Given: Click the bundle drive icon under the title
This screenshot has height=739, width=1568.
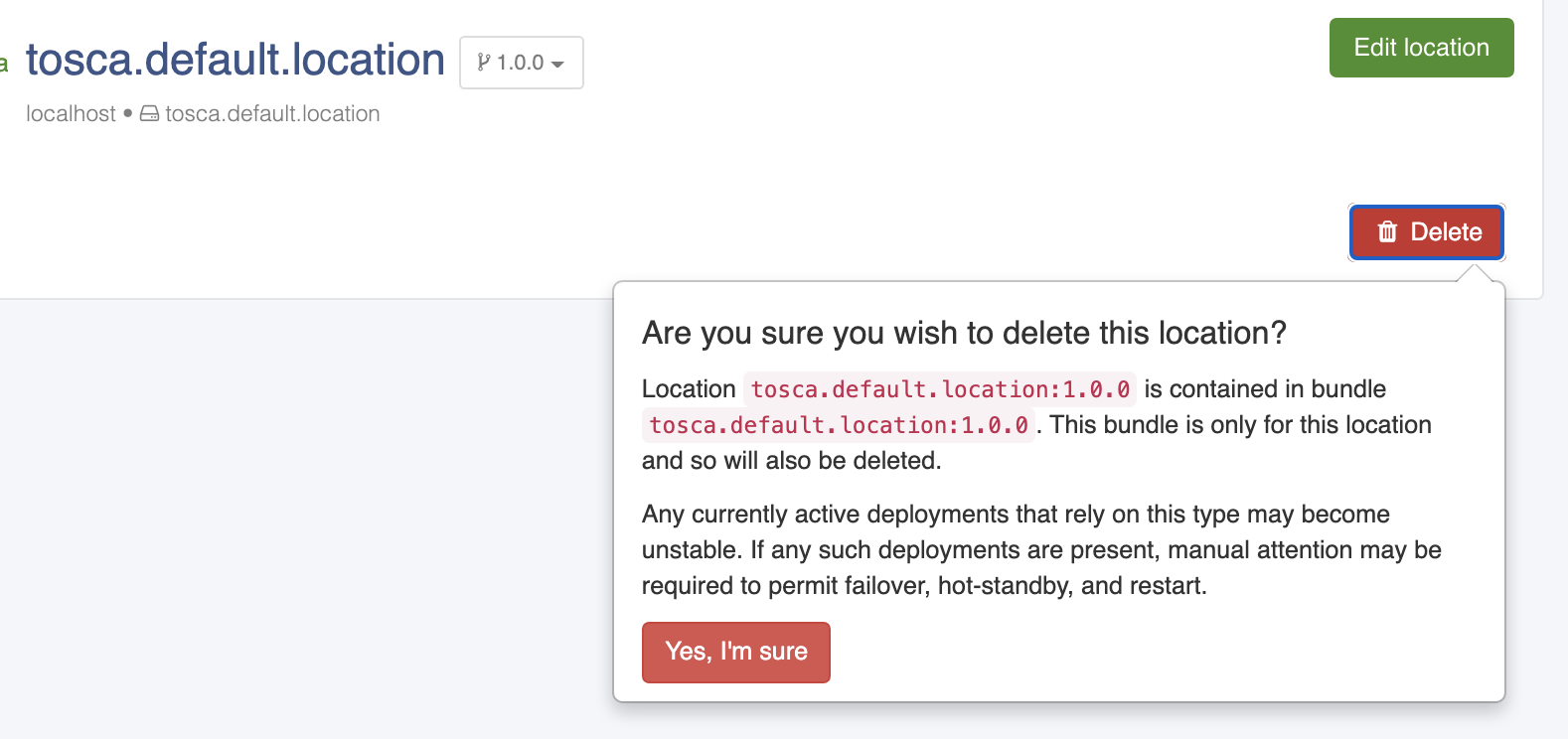Looking at the screenshot, I should click(149, 114).
